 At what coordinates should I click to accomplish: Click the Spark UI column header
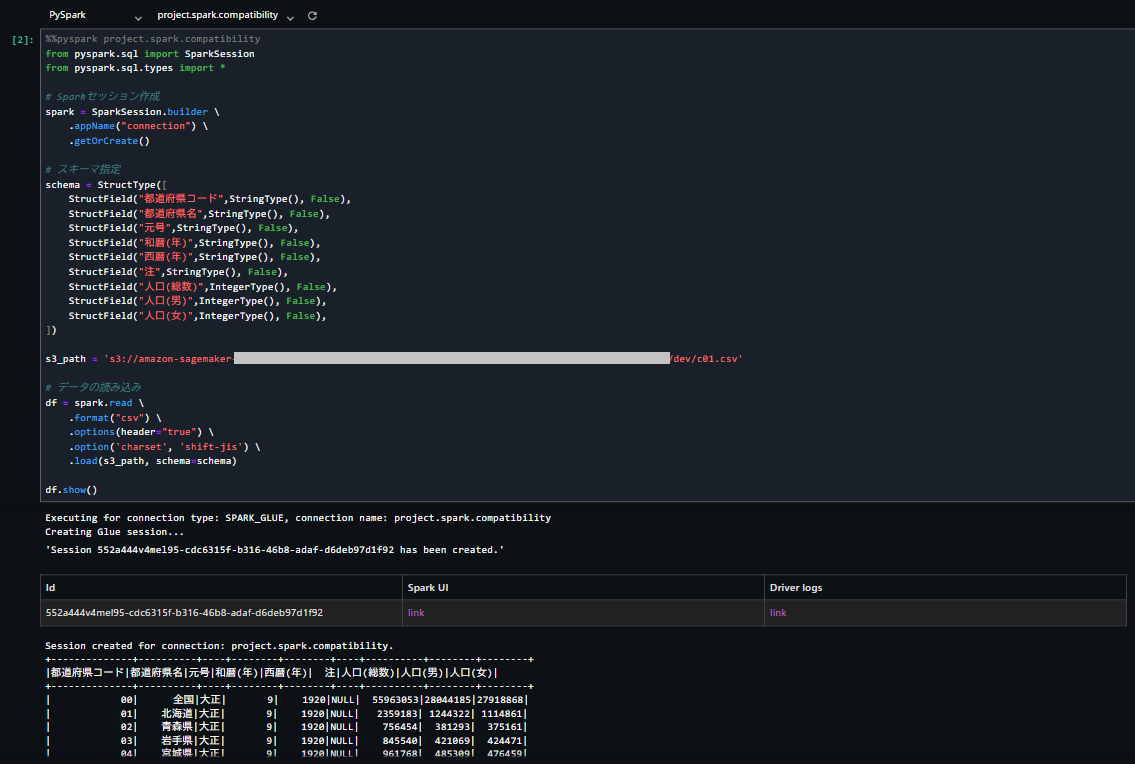coord(428,587)
